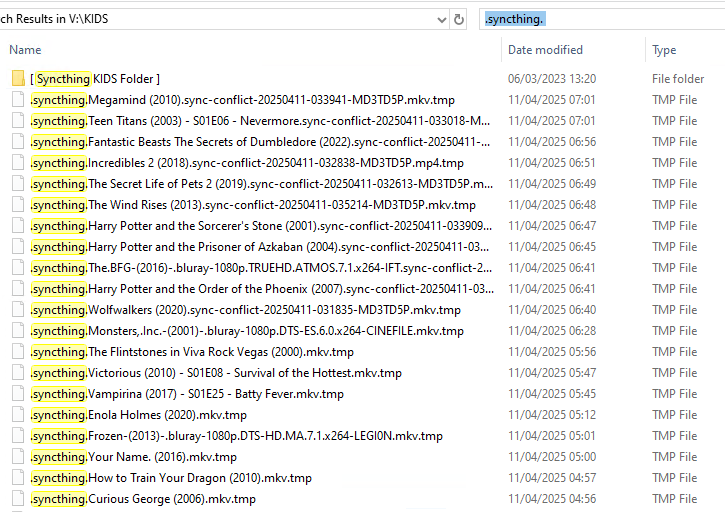Select the Prisoner of Azkaban file icon
This screenshot has height=512, width=725.
(18, 247)
